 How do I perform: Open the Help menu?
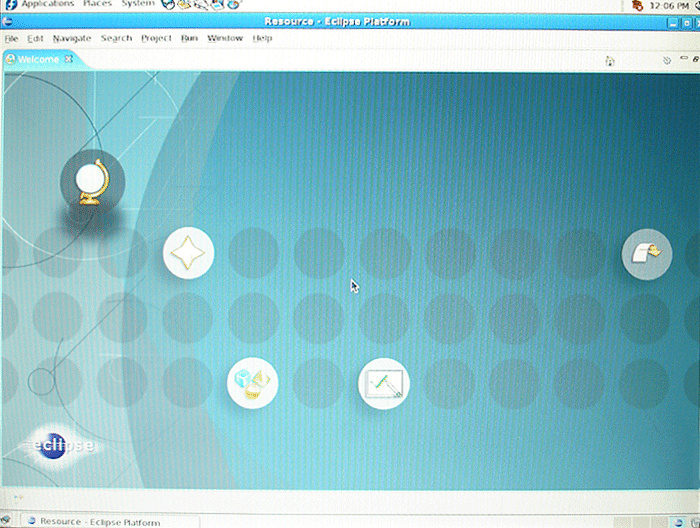(262, 38)
